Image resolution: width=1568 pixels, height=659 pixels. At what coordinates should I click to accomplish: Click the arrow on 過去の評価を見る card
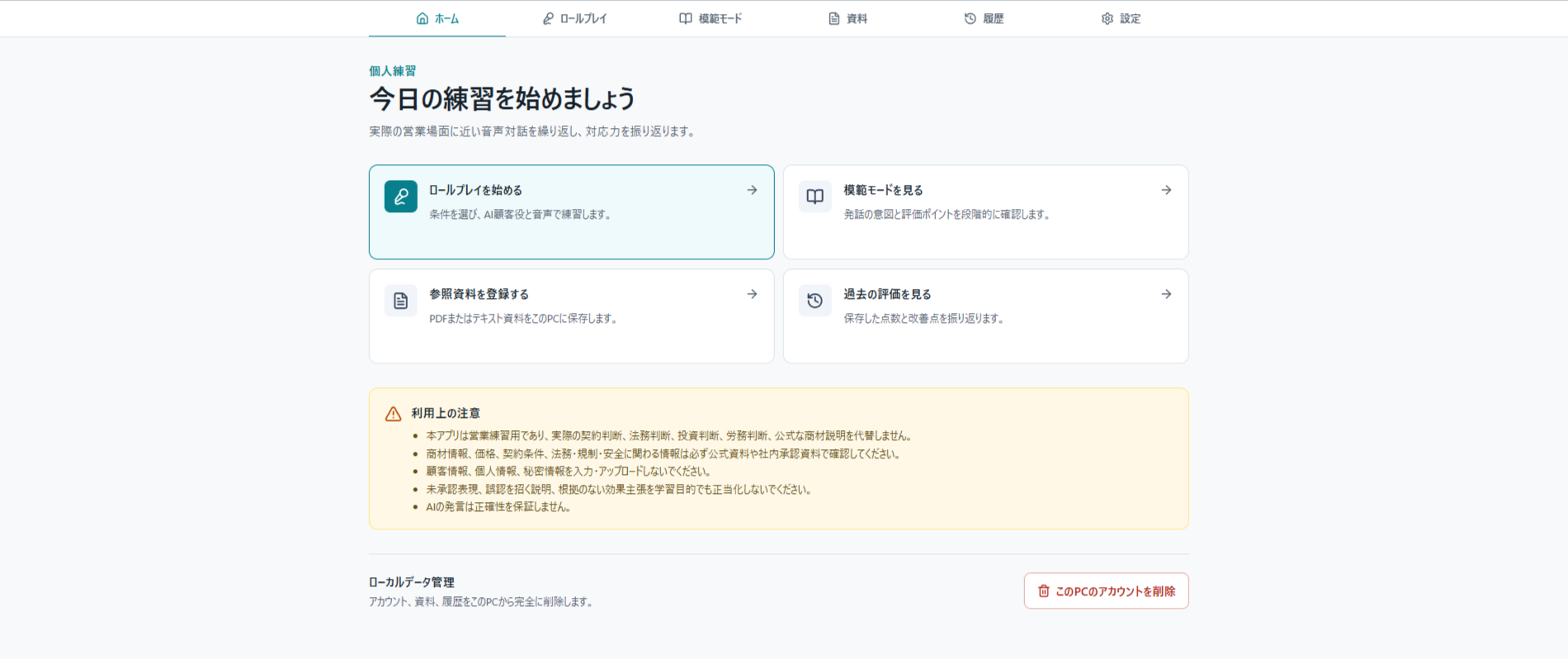click(x=1166, y=294)
